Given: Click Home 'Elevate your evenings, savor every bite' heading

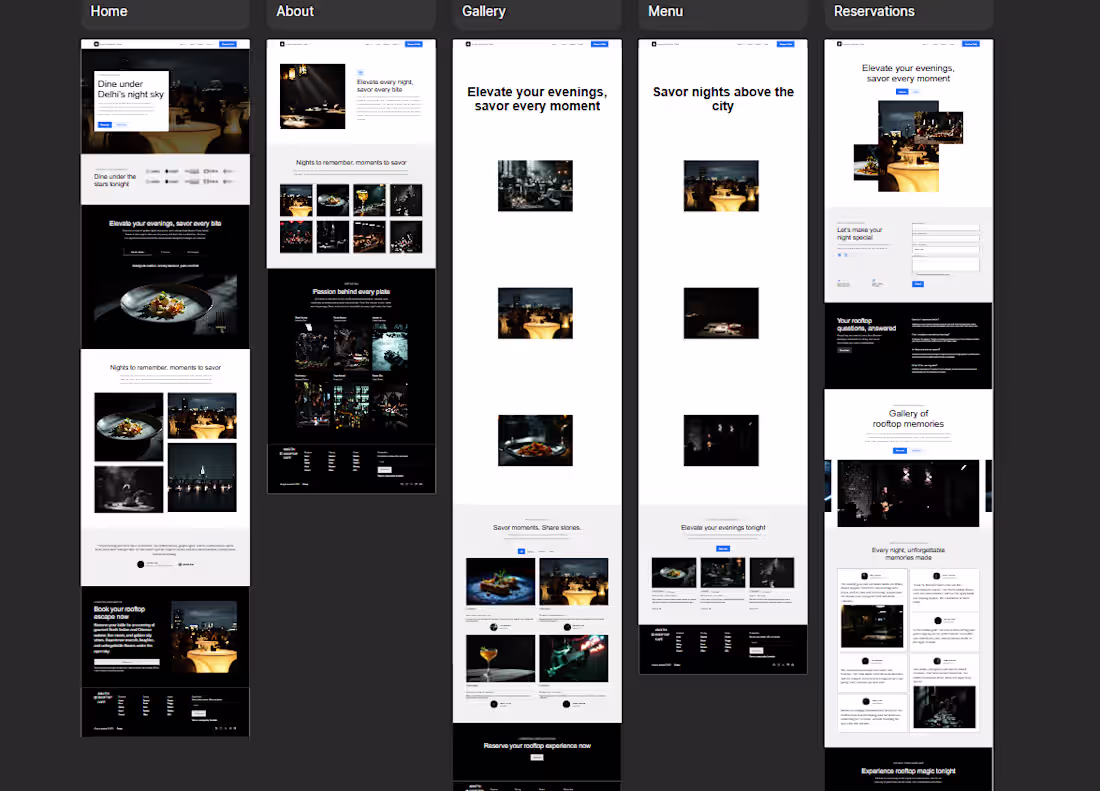Looking at the screenshot, I should (165, 224).
